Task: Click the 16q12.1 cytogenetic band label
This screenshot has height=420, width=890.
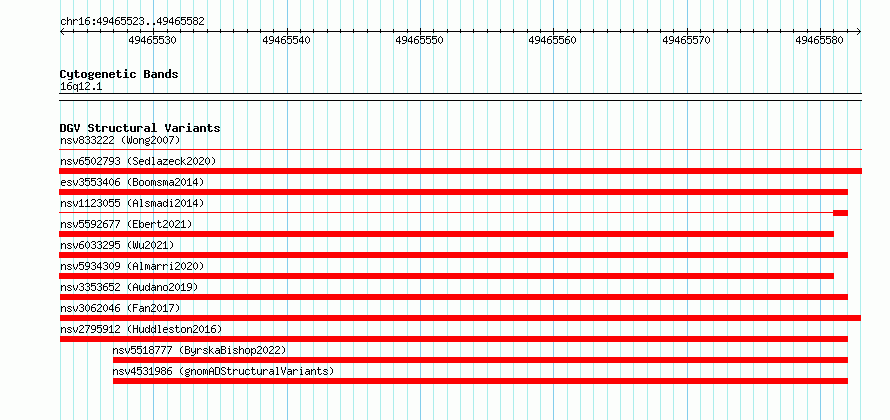Action: [81, 87]
